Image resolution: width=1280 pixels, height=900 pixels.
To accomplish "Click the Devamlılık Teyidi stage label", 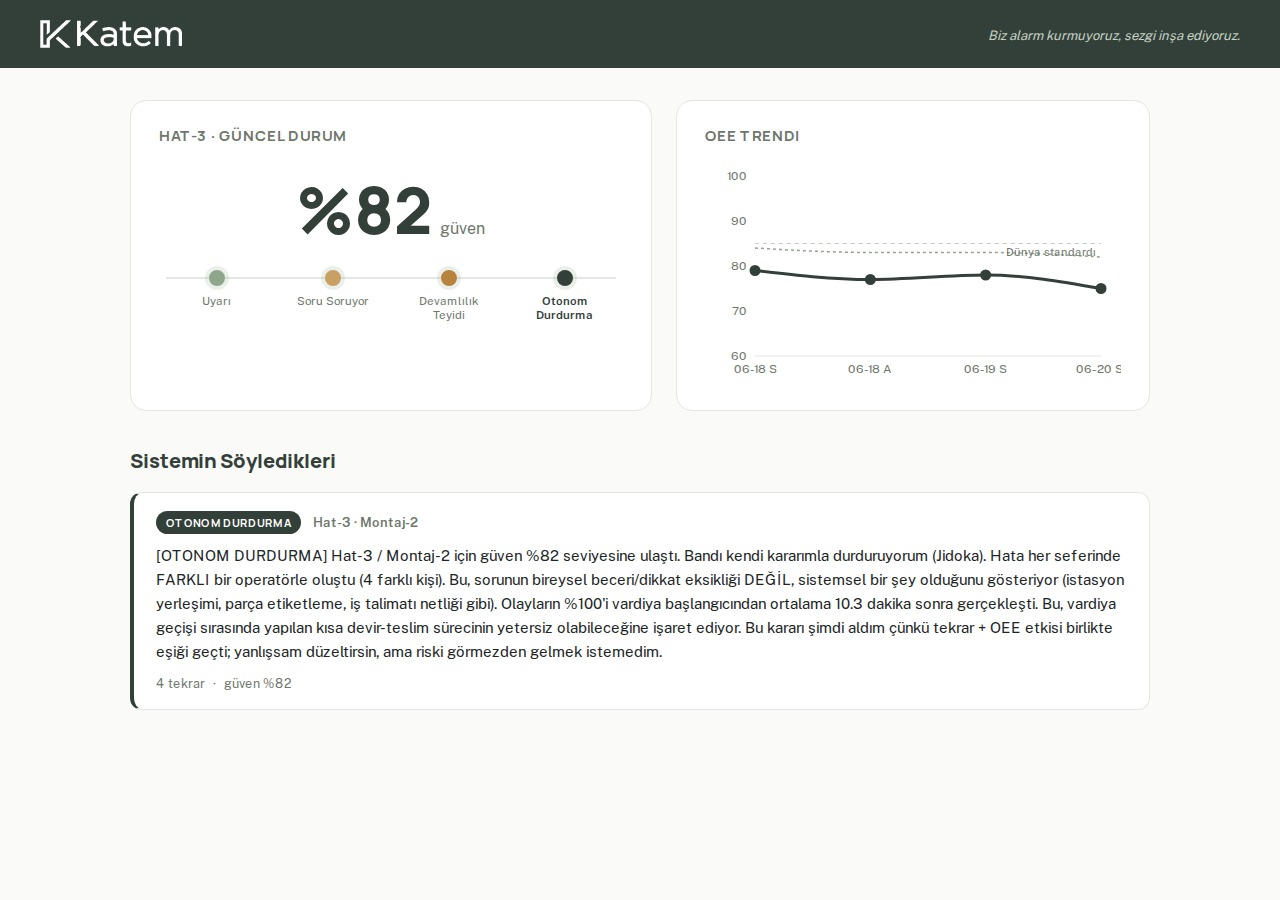I will coord(449,308).
